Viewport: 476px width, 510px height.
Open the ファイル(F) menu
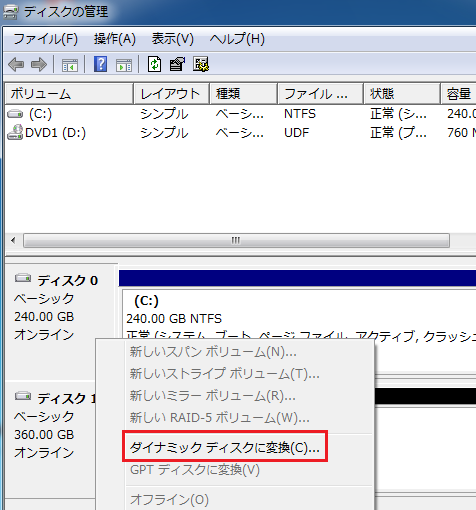[46, 39]
